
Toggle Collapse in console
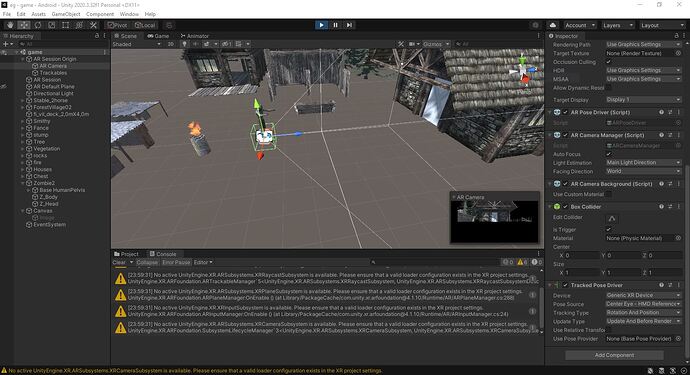pyautogui.click(x=147, y=262)
